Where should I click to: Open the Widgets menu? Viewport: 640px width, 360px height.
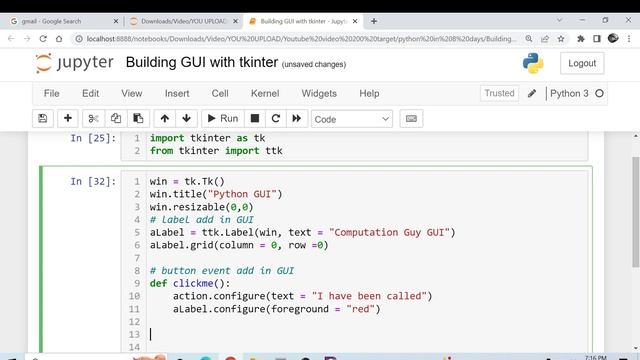pyautogui.click(x=319, y=93)
